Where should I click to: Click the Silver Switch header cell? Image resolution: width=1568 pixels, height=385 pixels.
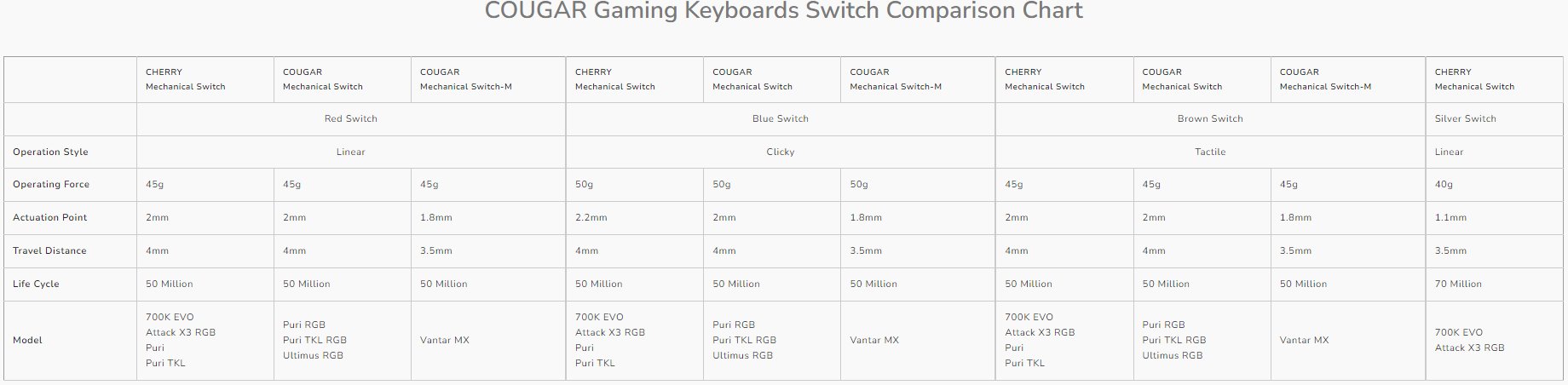[1465, 119]
